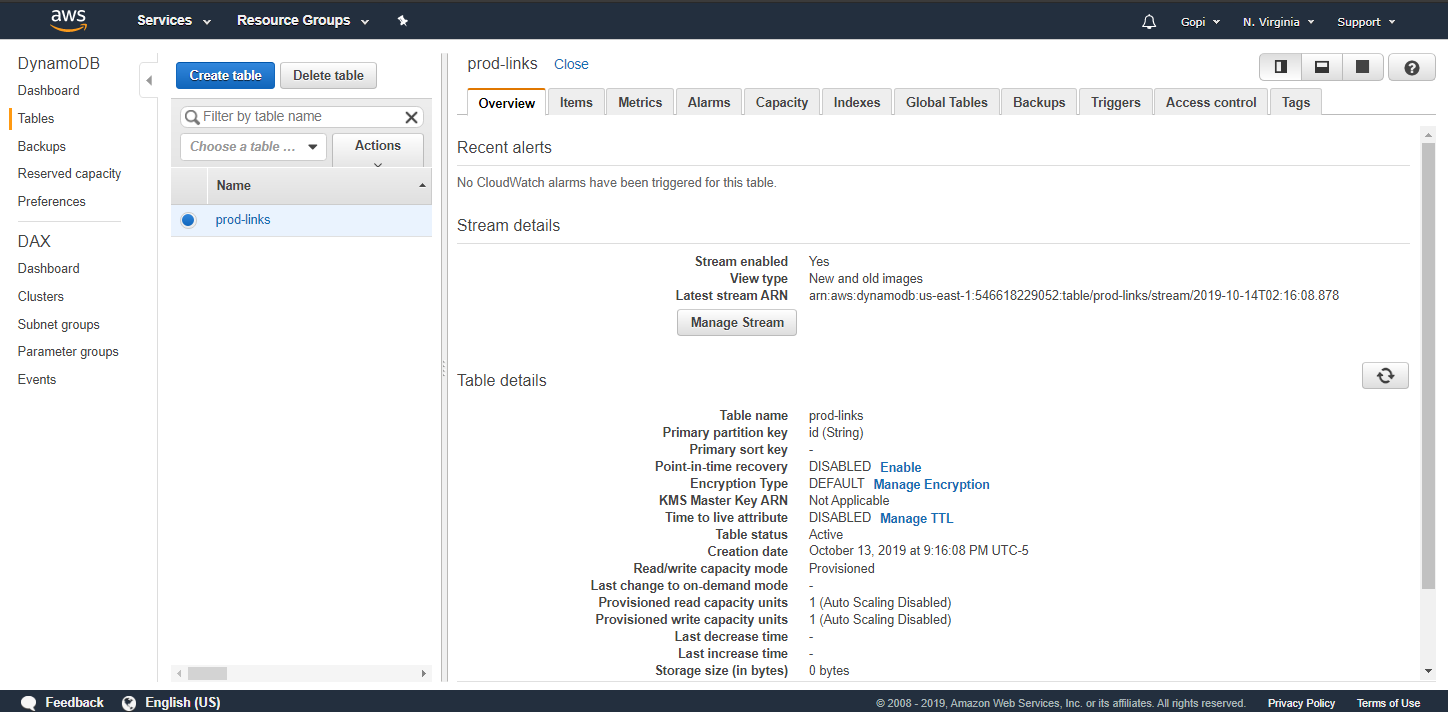Clear the table name filter with the X

point(411,117)
